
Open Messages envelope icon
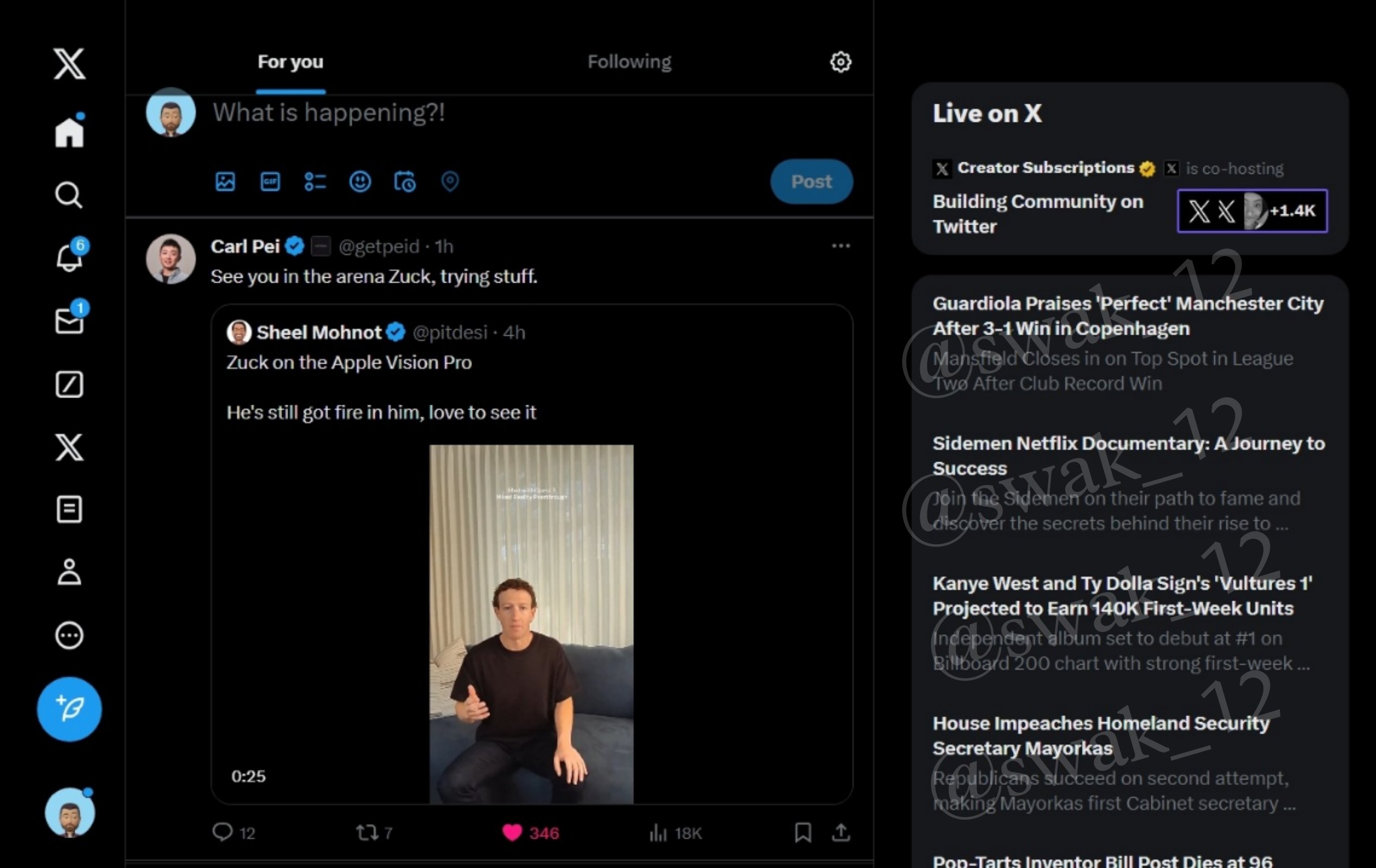click(x=71, y=318)
